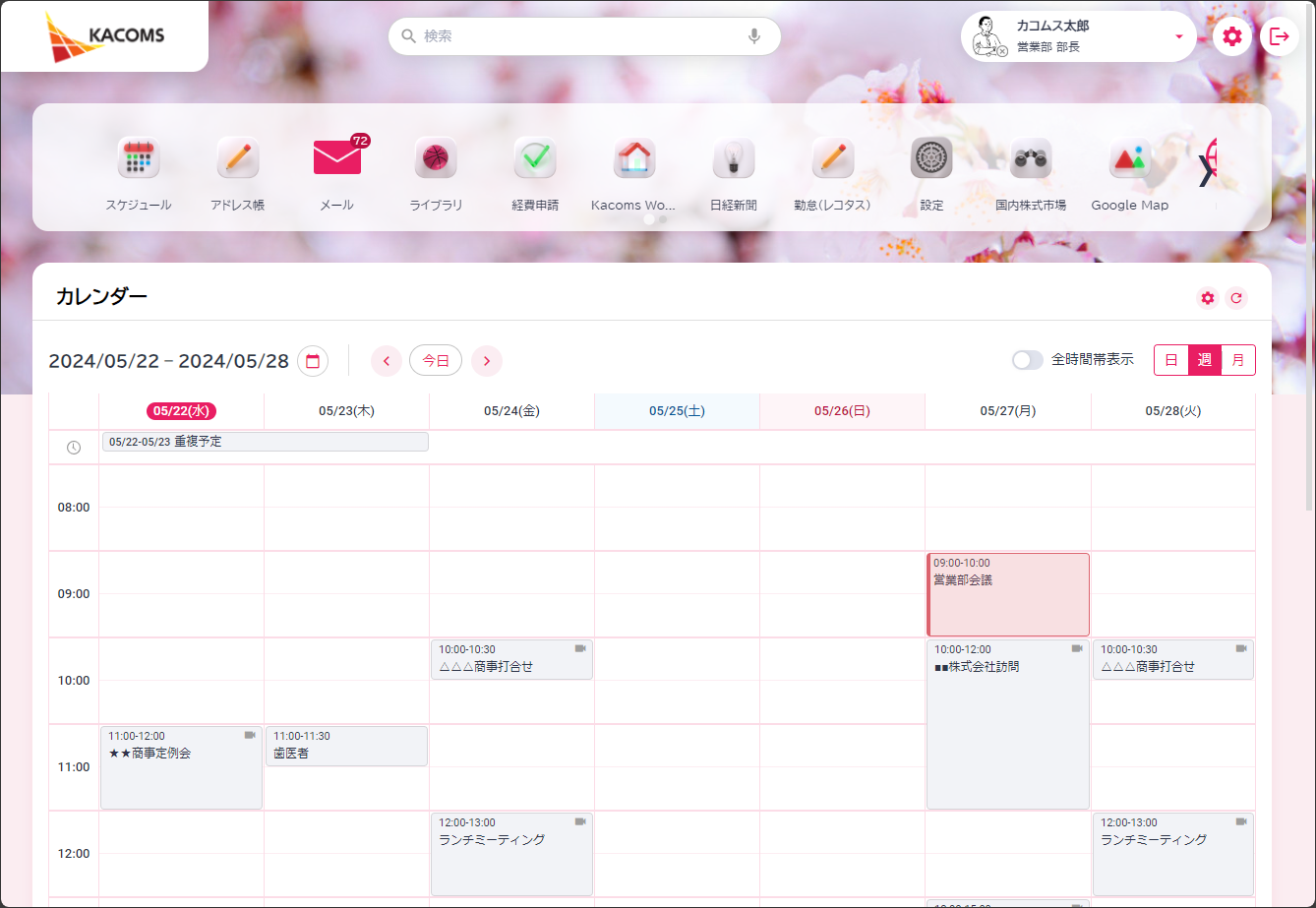Open the date picker calendar icon
The height and width of the screenshot is (908, 1316).
(x=313, y=361)
